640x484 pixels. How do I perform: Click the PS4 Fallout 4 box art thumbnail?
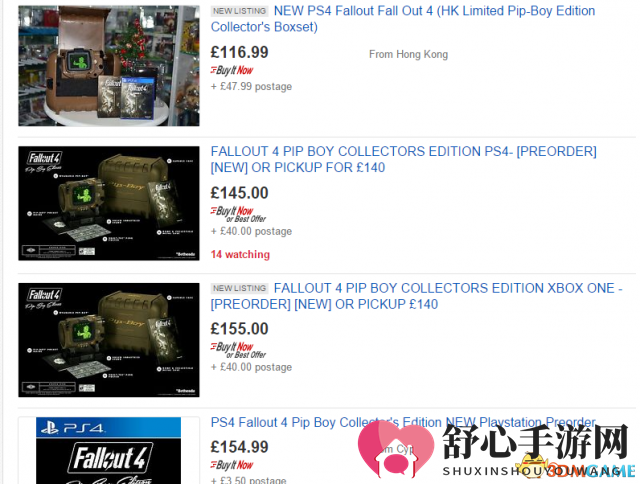(x=109, y=451)
